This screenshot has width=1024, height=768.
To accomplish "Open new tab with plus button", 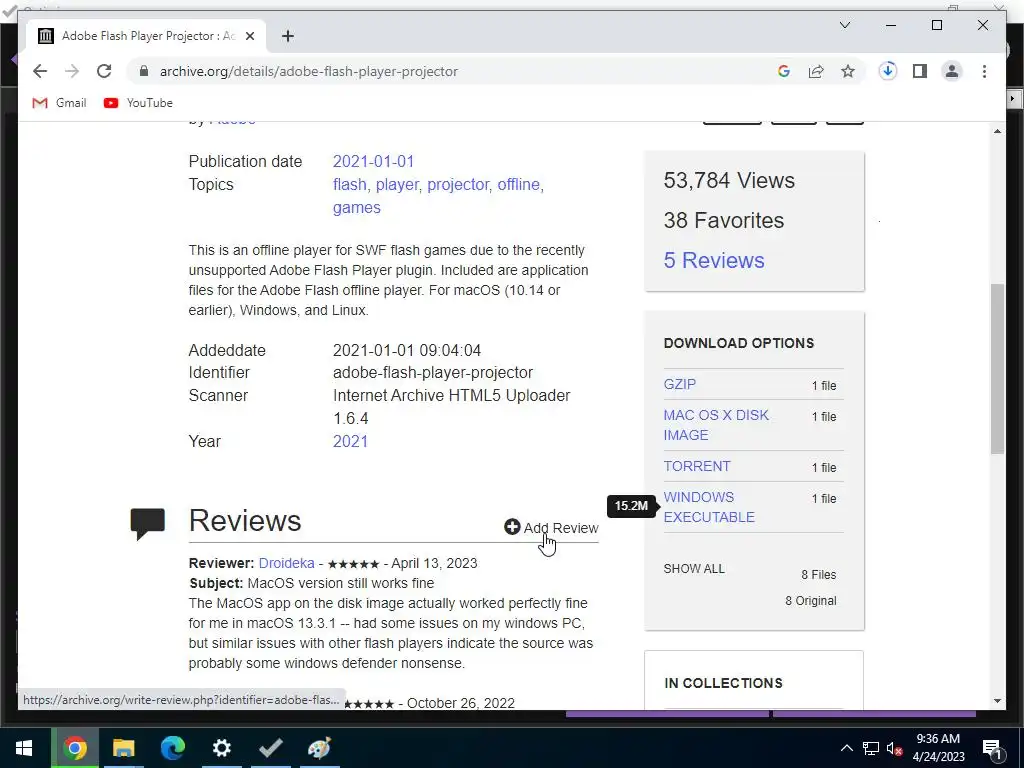I will click(288, 36).
